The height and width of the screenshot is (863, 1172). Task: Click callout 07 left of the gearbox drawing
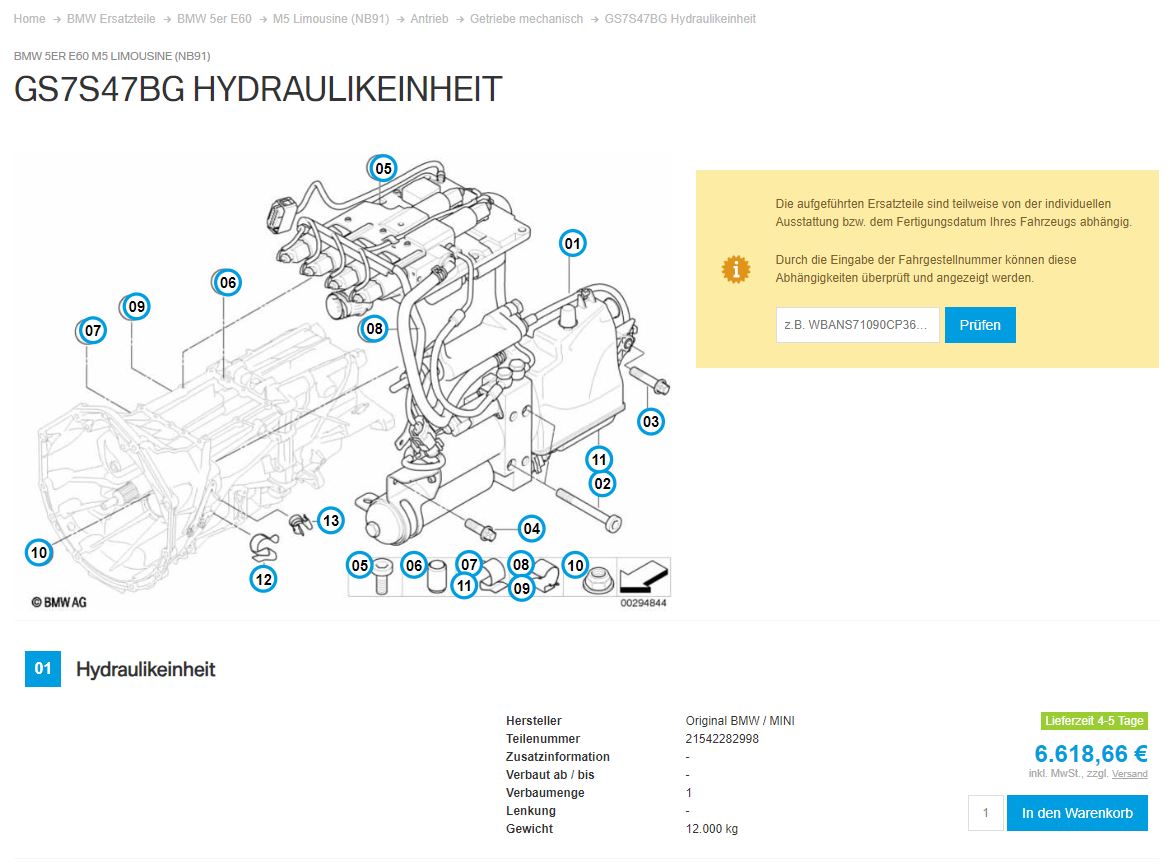pos(93,330)
